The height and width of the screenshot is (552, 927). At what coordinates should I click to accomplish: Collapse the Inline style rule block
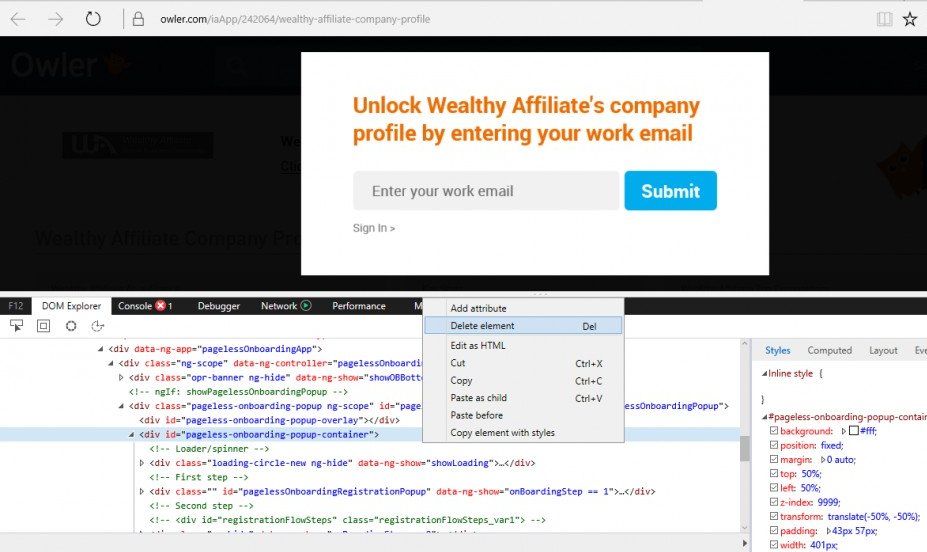click(764, 374)
